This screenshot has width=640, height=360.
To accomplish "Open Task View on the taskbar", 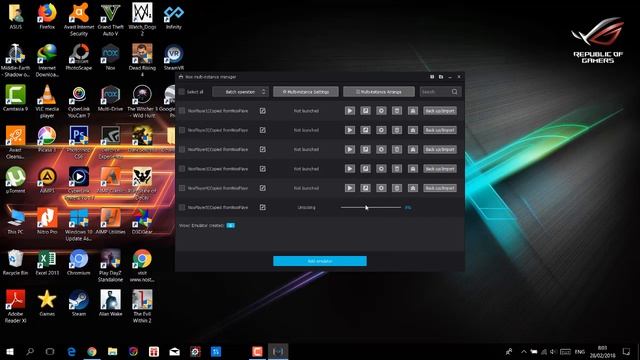I will click(x=50, y=351).
